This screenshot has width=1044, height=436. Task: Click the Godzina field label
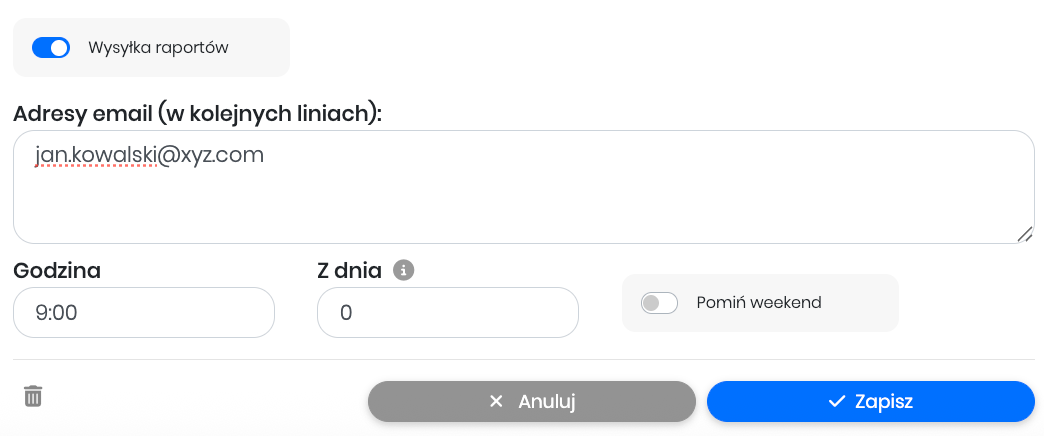coord(57,270)
